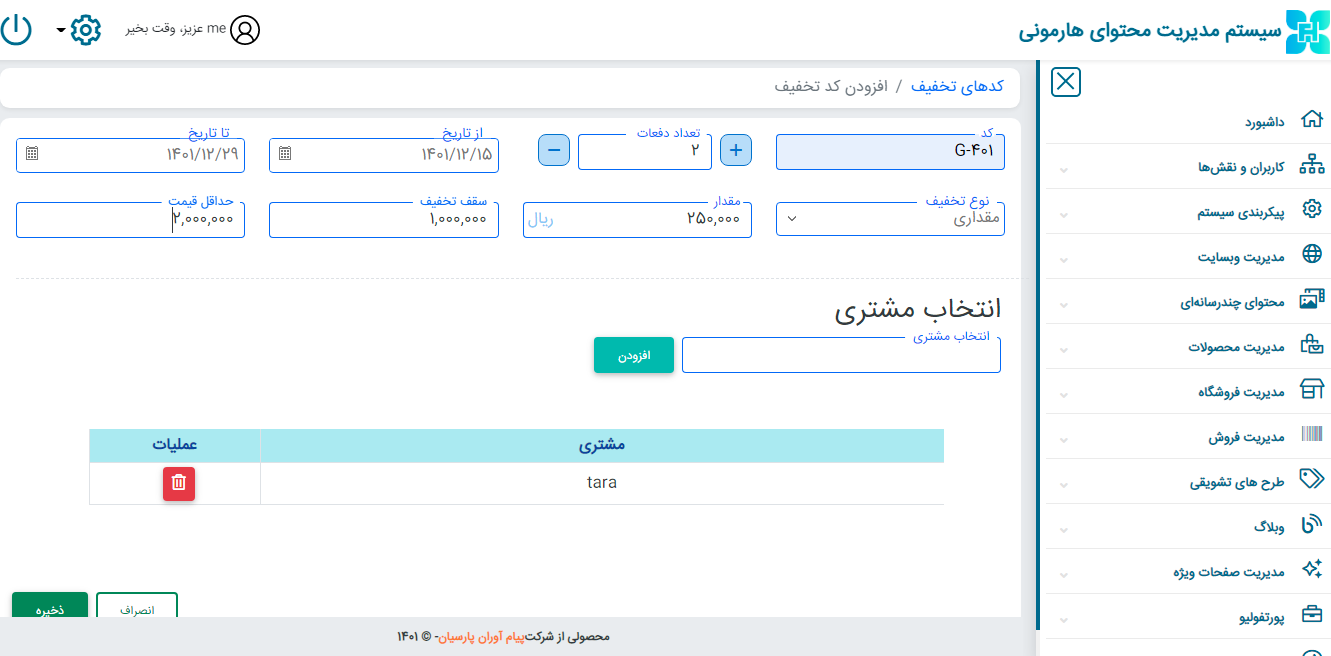Click the انتخاب مشتری input field
The image size is (1331, 656).
tap(841, 356)
